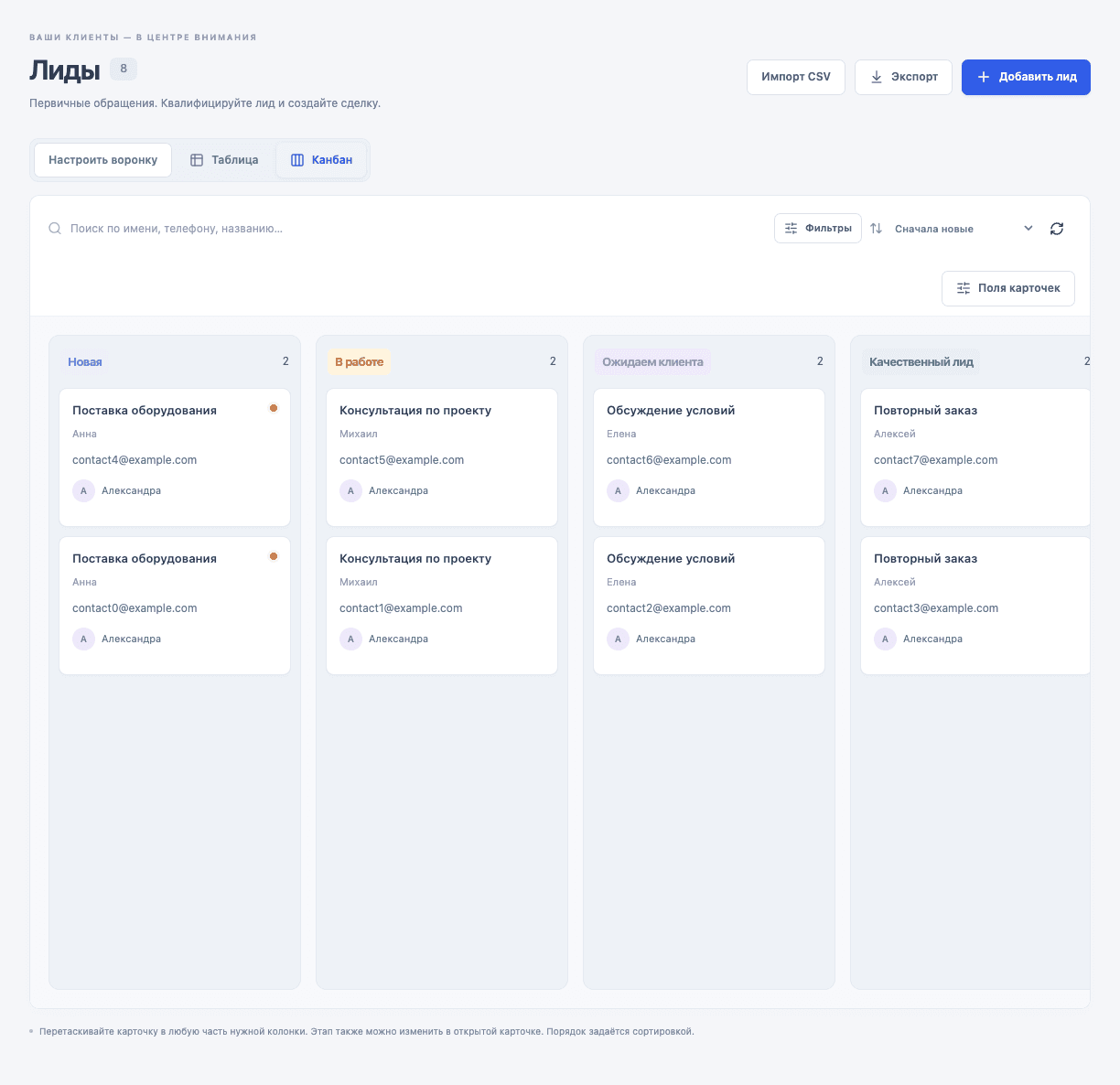
Task: Click avatar A on contact0@example.com card
Action: click(x=84, y=639)
